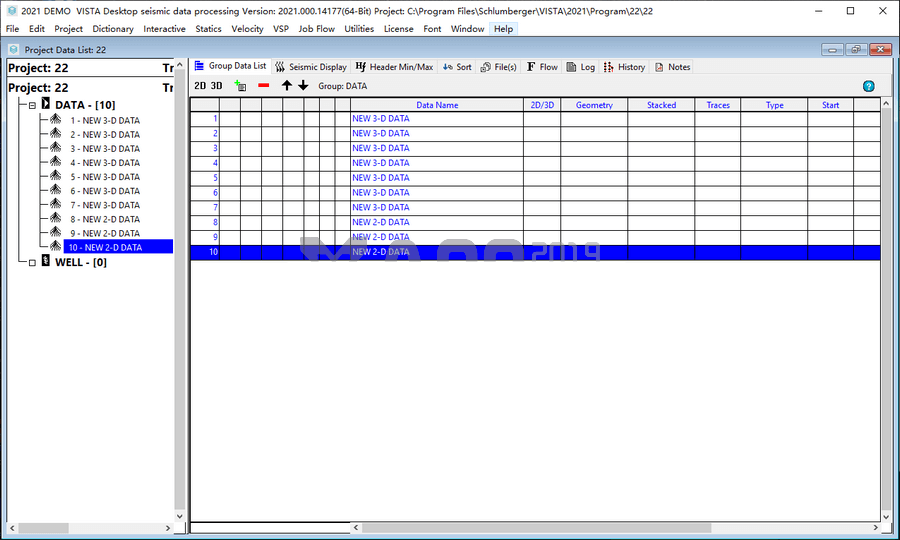Collapse the DATA - [10] tree node
The width and height of the screenshot is (900, 540).
pyautogui.click(x=32, y=105)
